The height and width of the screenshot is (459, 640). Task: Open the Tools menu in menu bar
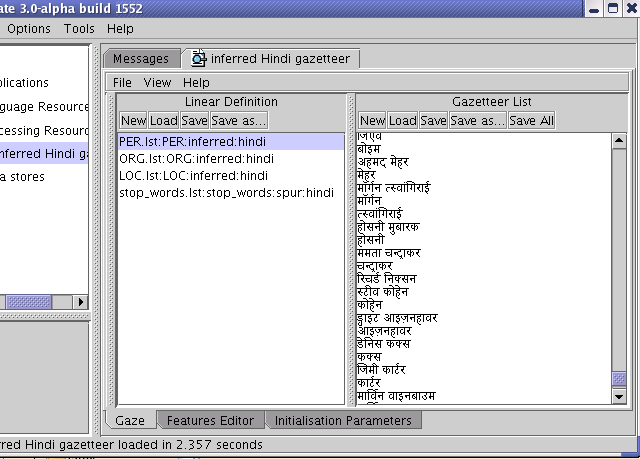(x=79, y=29)
